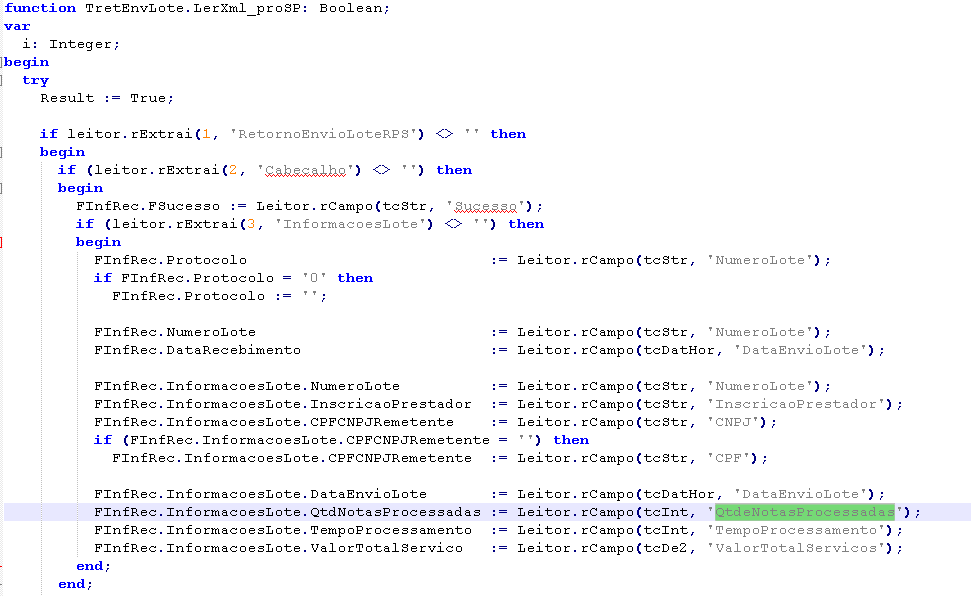
Task: Click the 'CNPJ' string literal
Action: 733,422
